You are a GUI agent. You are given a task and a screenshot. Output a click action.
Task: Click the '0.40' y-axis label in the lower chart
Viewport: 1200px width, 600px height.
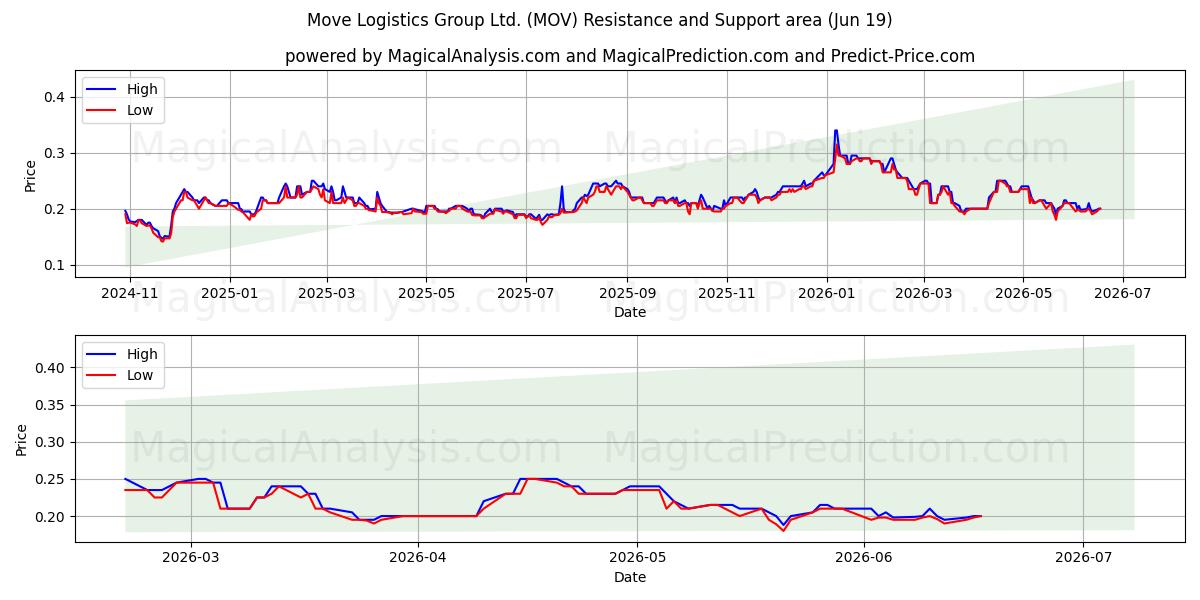click(x=52, y=368)
